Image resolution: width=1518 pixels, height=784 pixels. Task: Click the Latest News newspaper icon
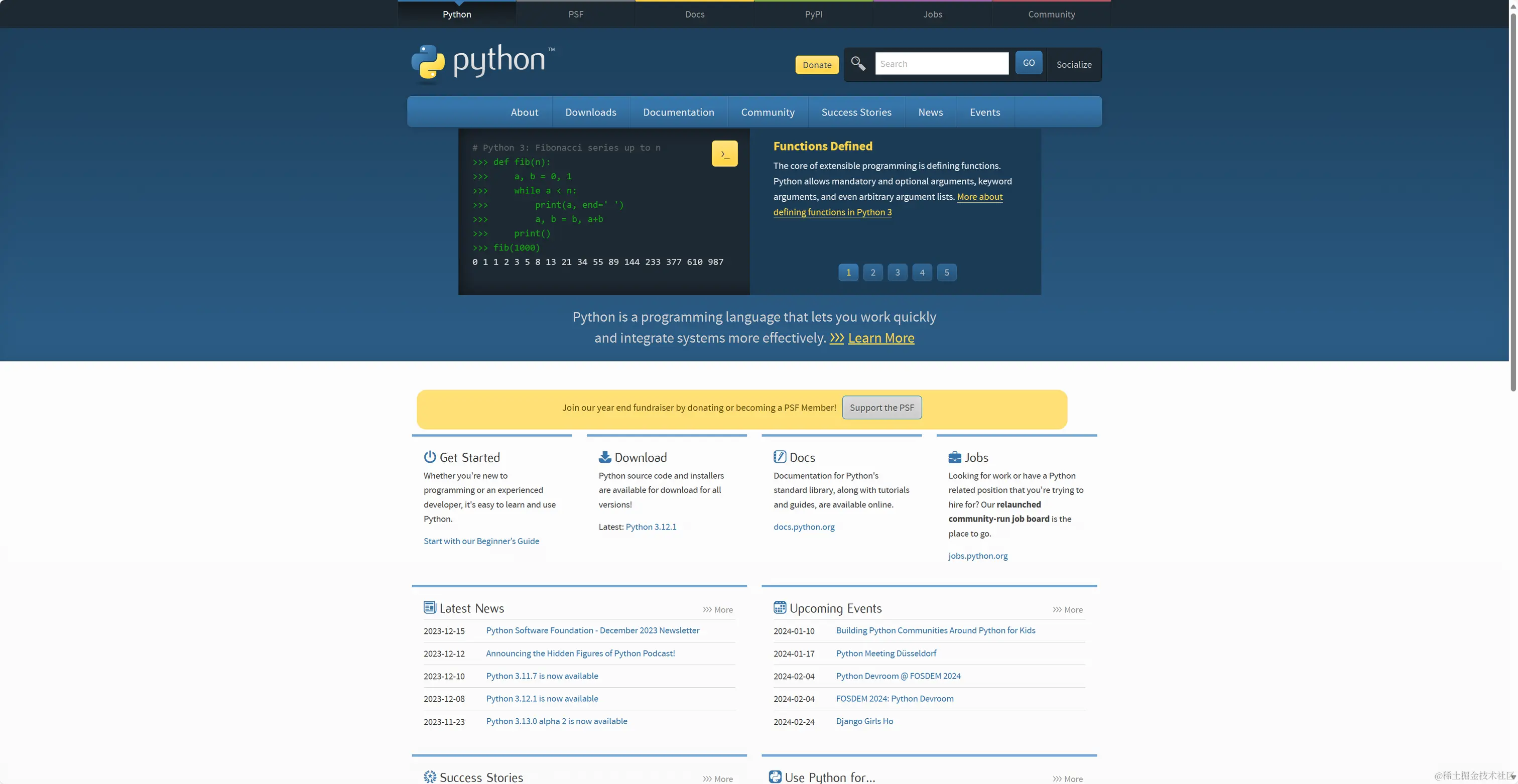pos(430,607)
